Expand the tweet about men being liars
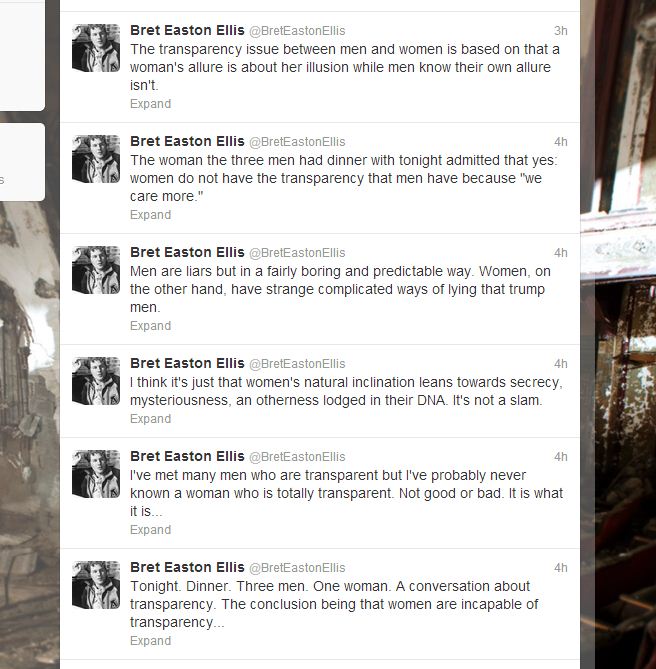Image resolution: width=656 pixels, height=669 pixels. coord(151,326)
